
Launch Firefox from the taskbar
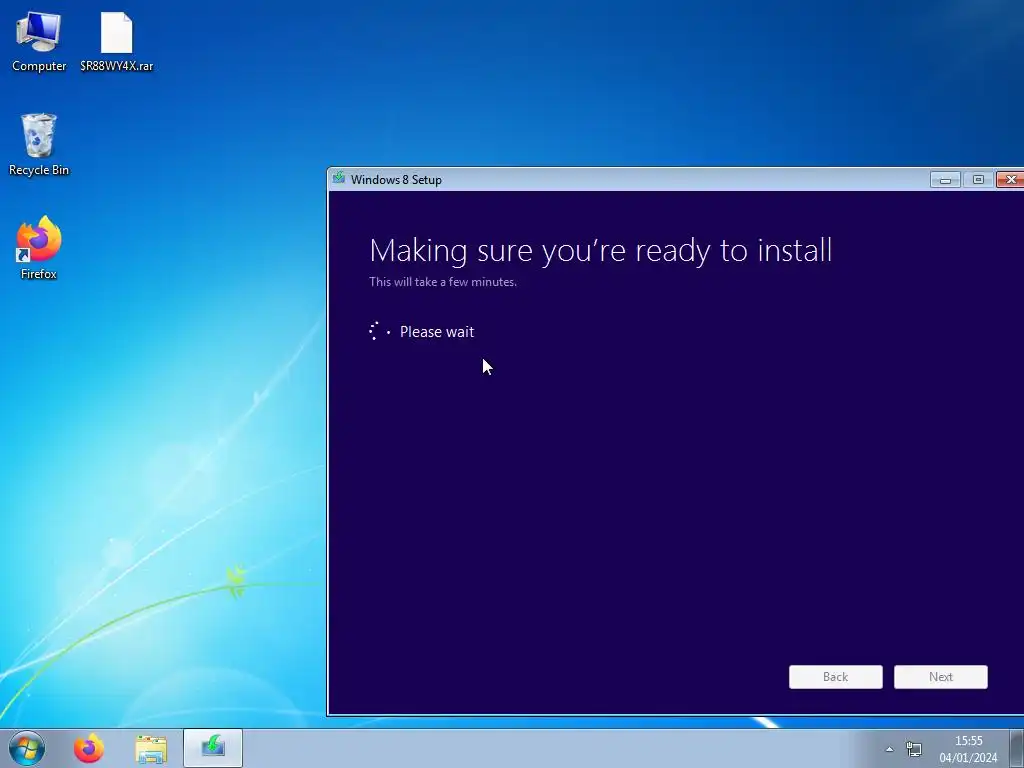(89, 748)
